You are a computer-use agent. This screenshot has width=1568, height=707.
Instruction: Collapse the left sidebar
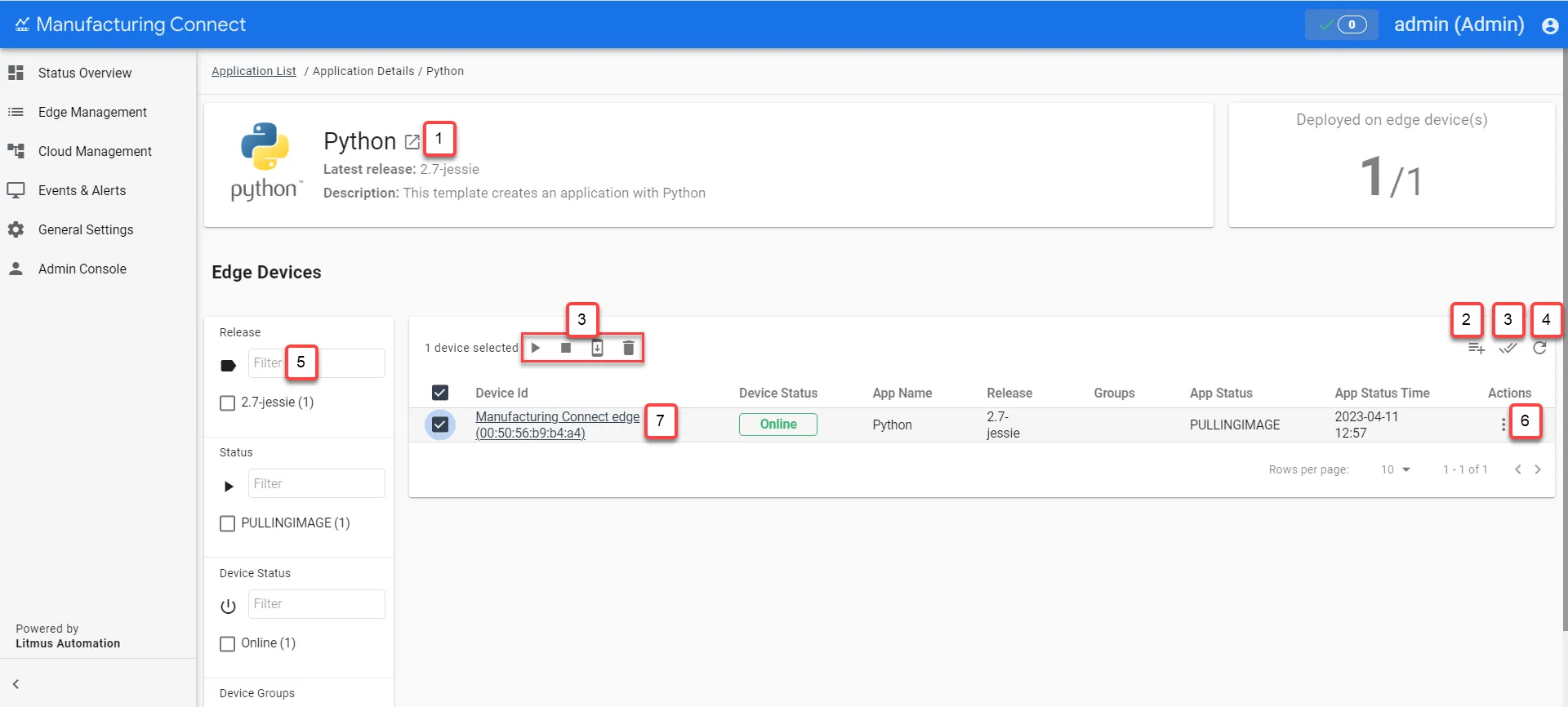[16, 684]
